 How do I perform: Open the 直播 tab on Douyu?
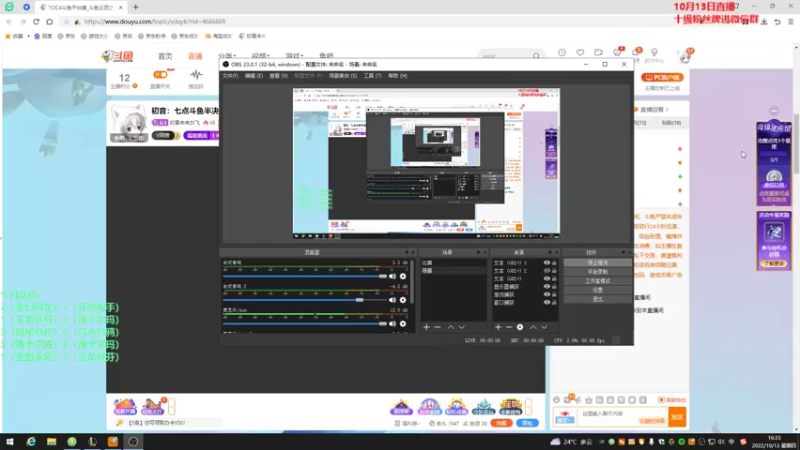tap(195, 56)
